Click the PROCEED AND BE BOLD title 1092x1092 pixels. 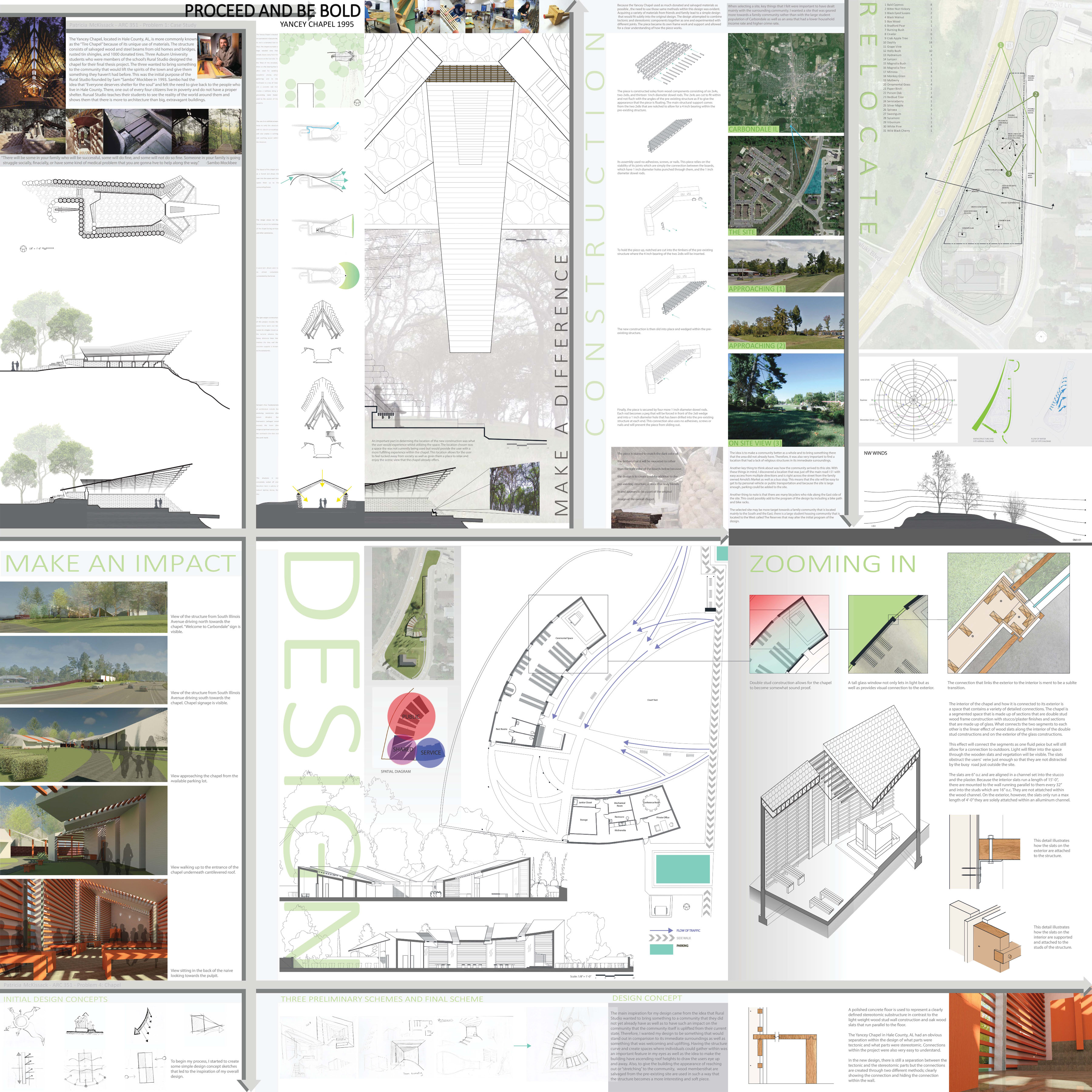[272, 10]
